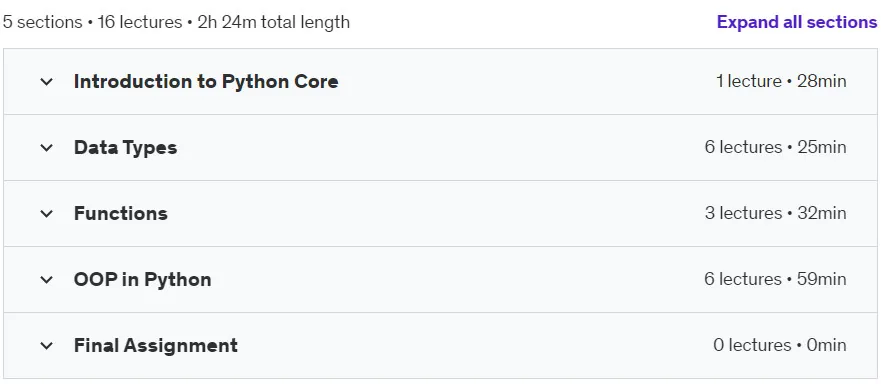This screenshot has height=384, width=881.
Task: Select the OOP in Python heading
Action: click(x=143, y=279)
